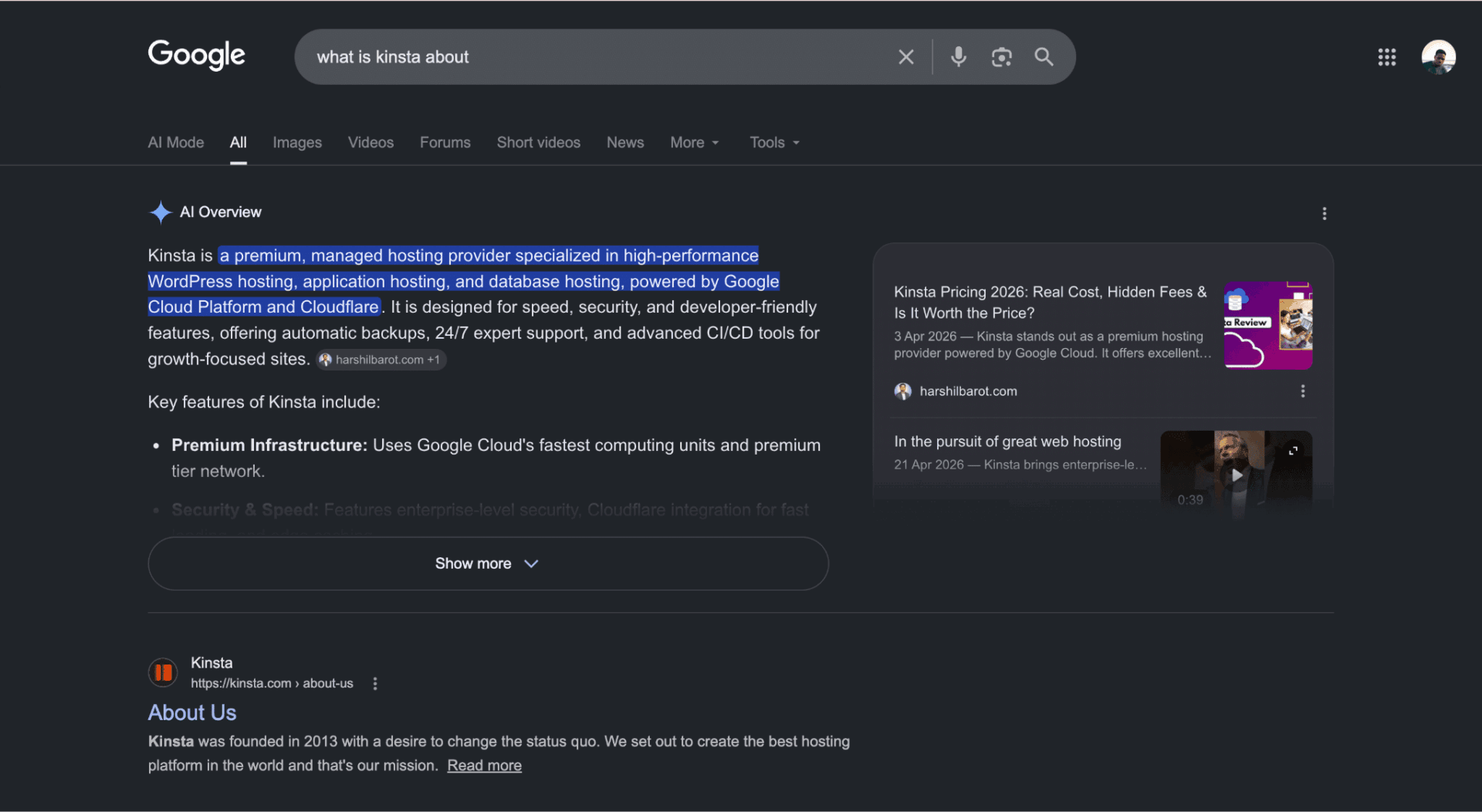This screenshot has height=812, width=1482.
Task: Open the Google apps grid
Action: [x=1386, y=57]
